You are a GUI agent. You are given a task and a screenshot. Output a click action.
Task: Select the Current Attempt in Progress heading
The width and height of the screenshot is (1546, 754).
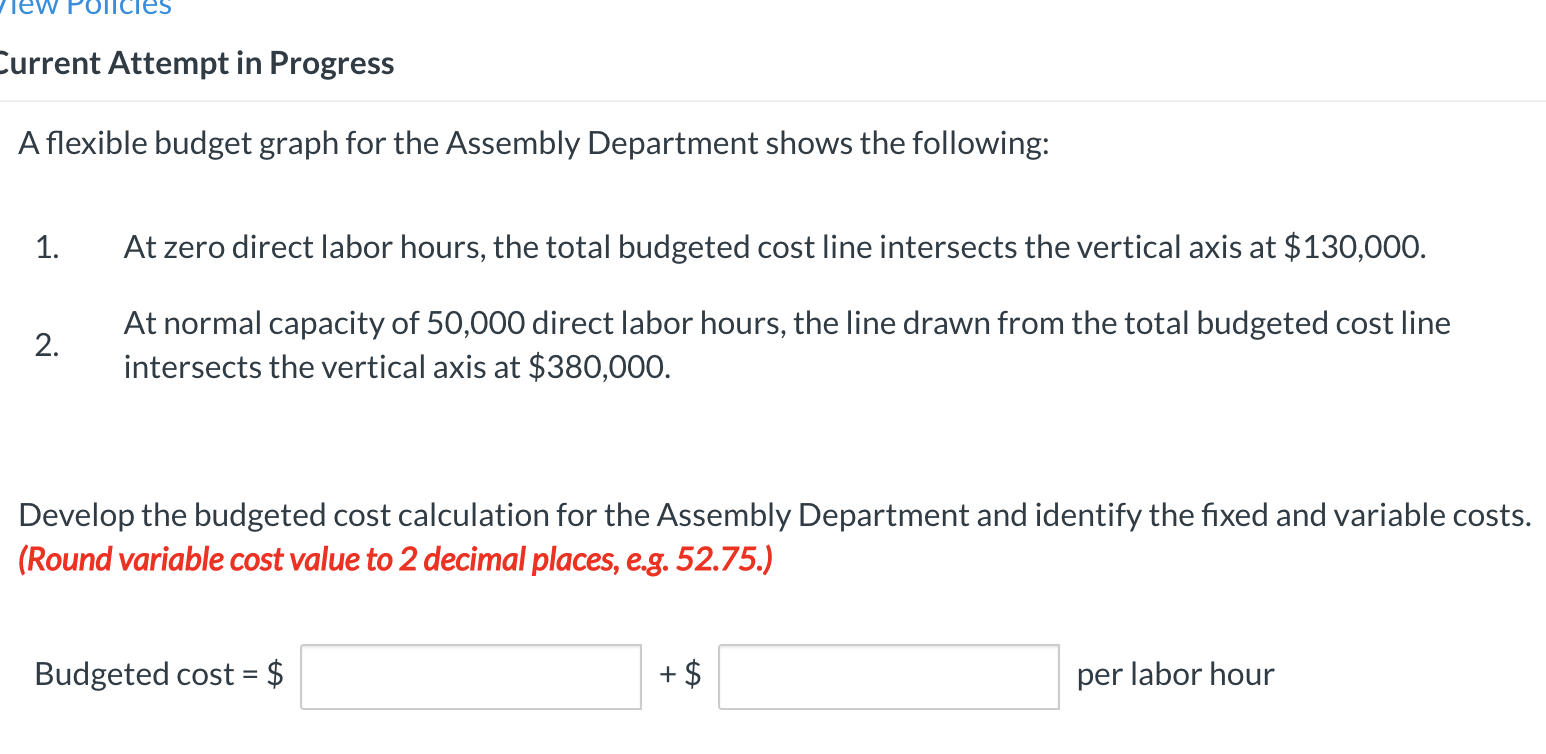coord(196,62)
